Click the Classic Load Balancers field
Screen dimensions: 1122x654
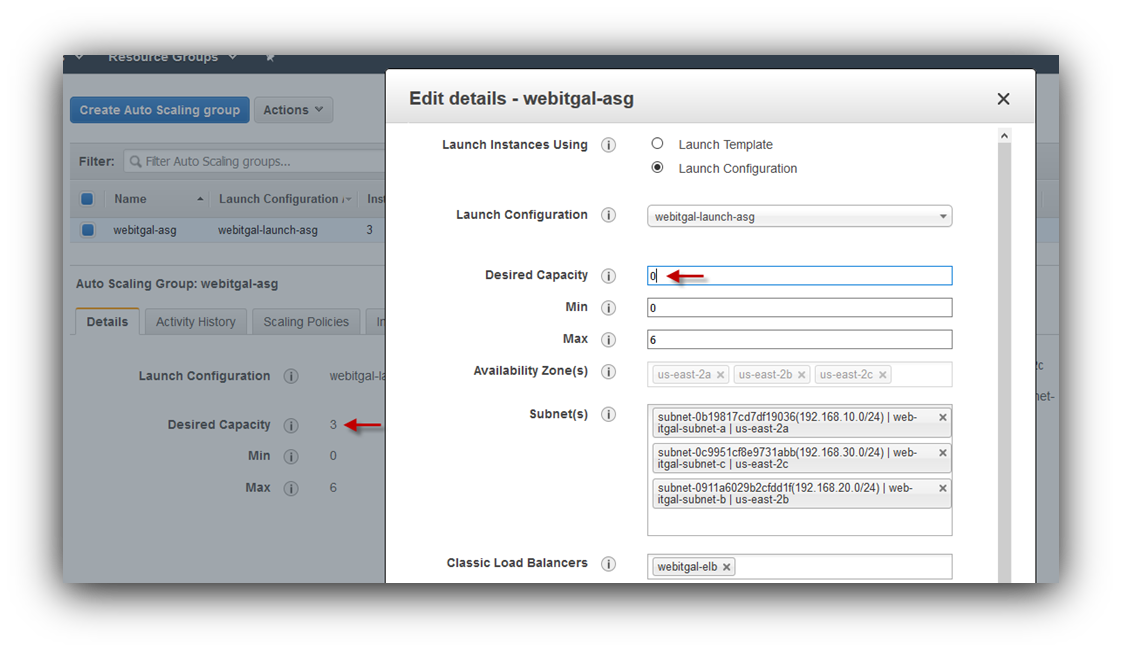(799, 567)
